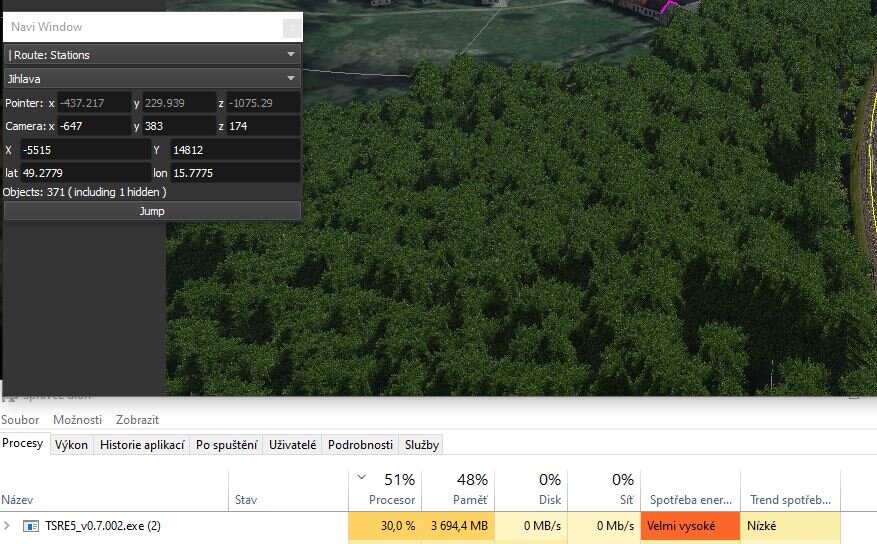The width and height of the screenshot is (877, 544).
Task: Open the Možnosti menu
Action: pos(78,420)
